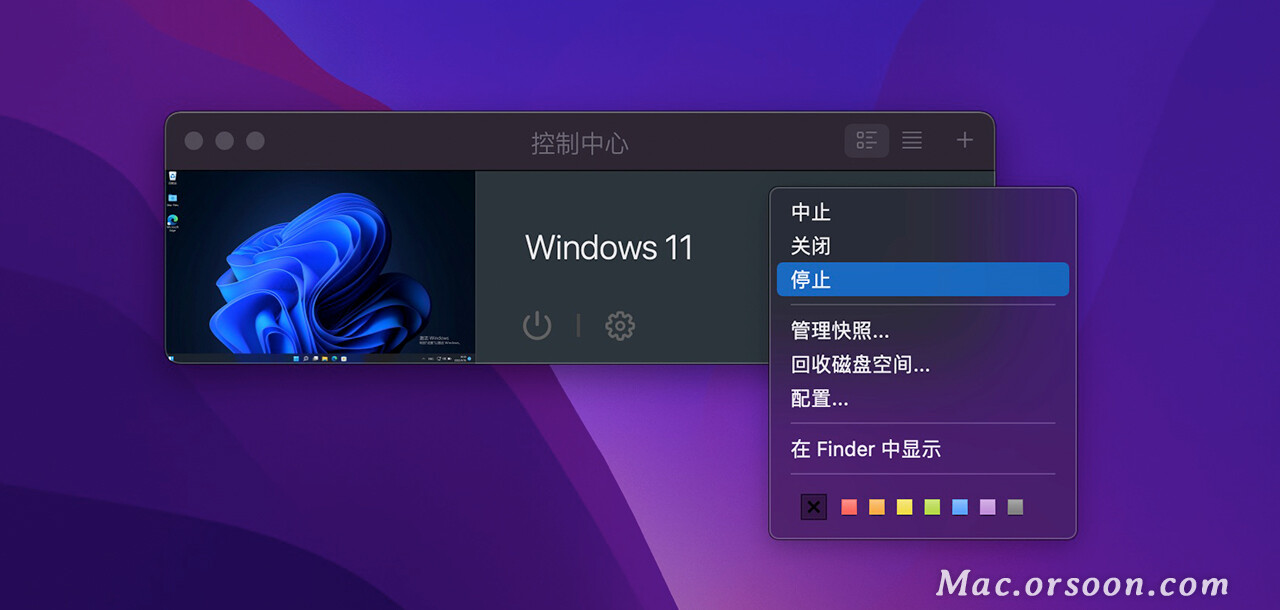Pick the orange color tag
Image resolution: width=1280 pixels, height=610 pixels.
tap(877, 507)
